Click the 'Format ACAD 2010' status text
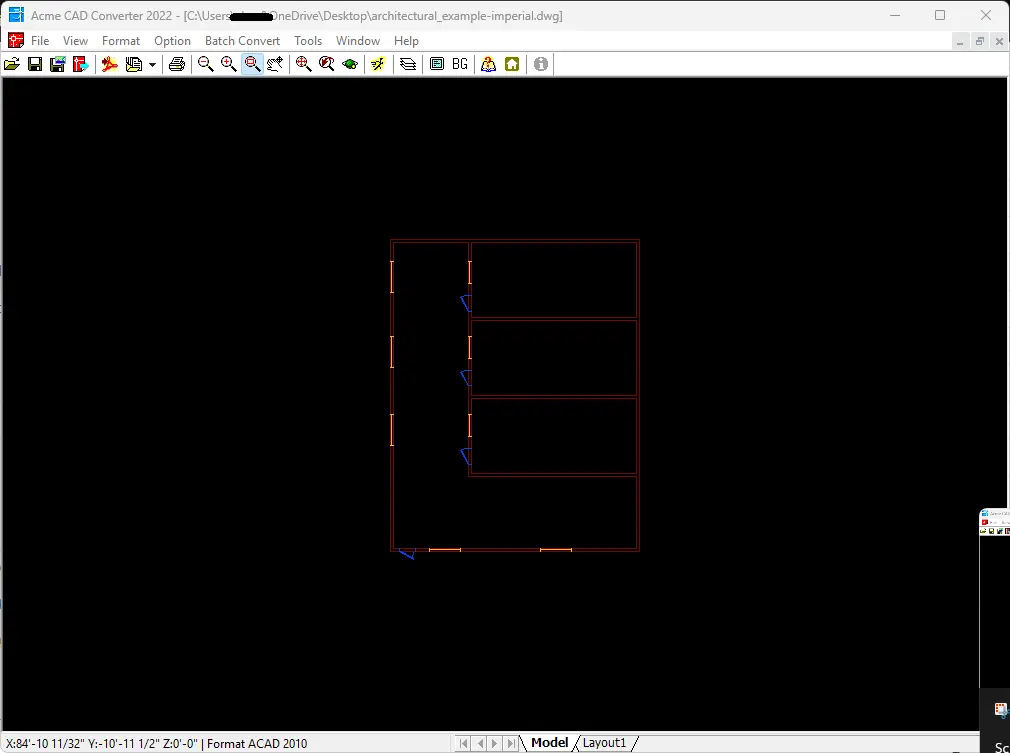The width and height of the screenshot is (1010, 753). (x=257, y=743)
